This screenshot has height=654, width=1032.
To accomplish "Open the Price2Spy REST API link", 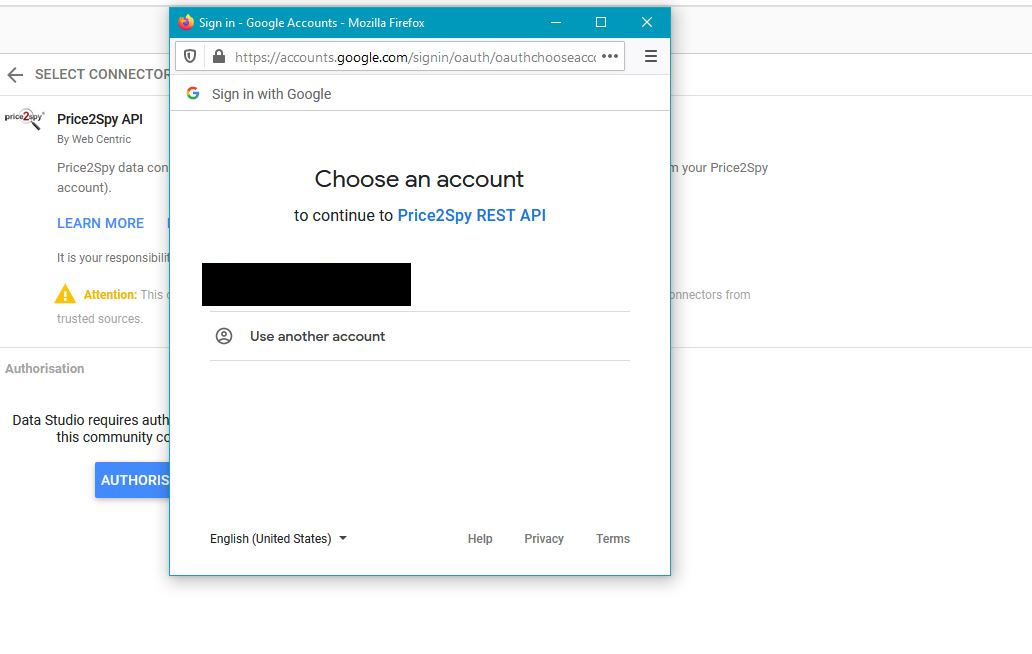I will click(x=471, y=216).
